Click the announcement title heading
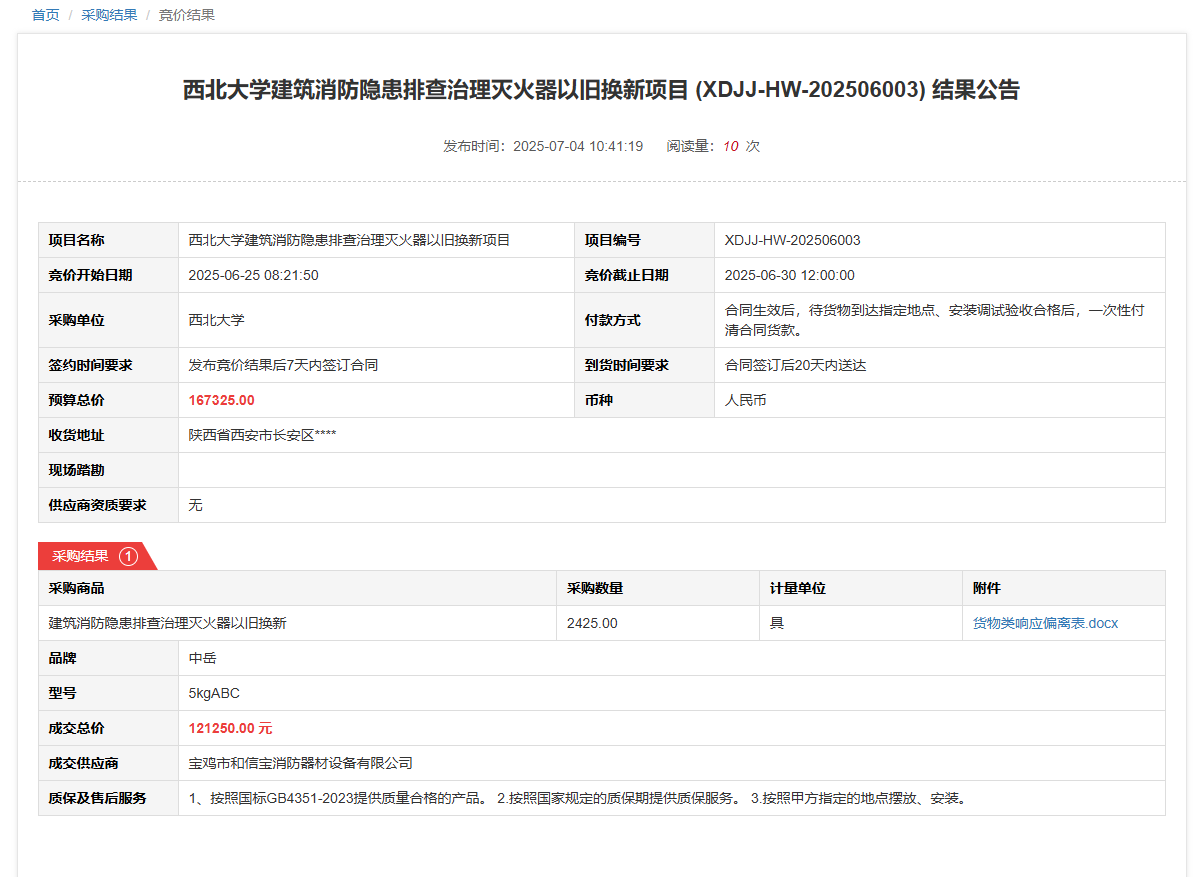Screen dimensions: 1202x877 (x=601, y=90)
